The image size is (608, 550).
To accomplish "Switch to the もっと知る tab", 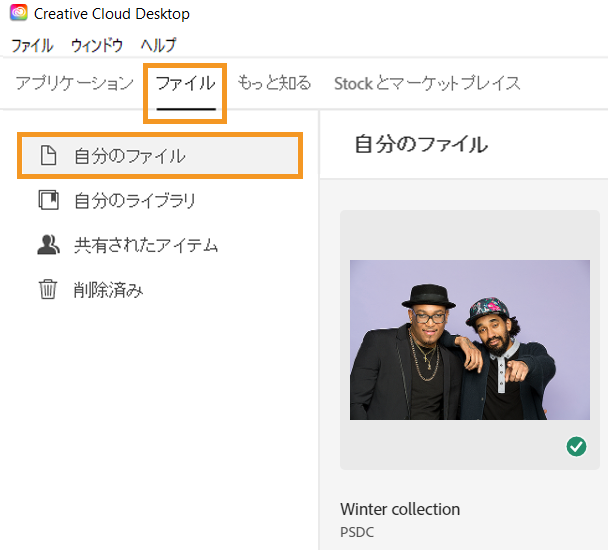I will click(x=274, y=83).
